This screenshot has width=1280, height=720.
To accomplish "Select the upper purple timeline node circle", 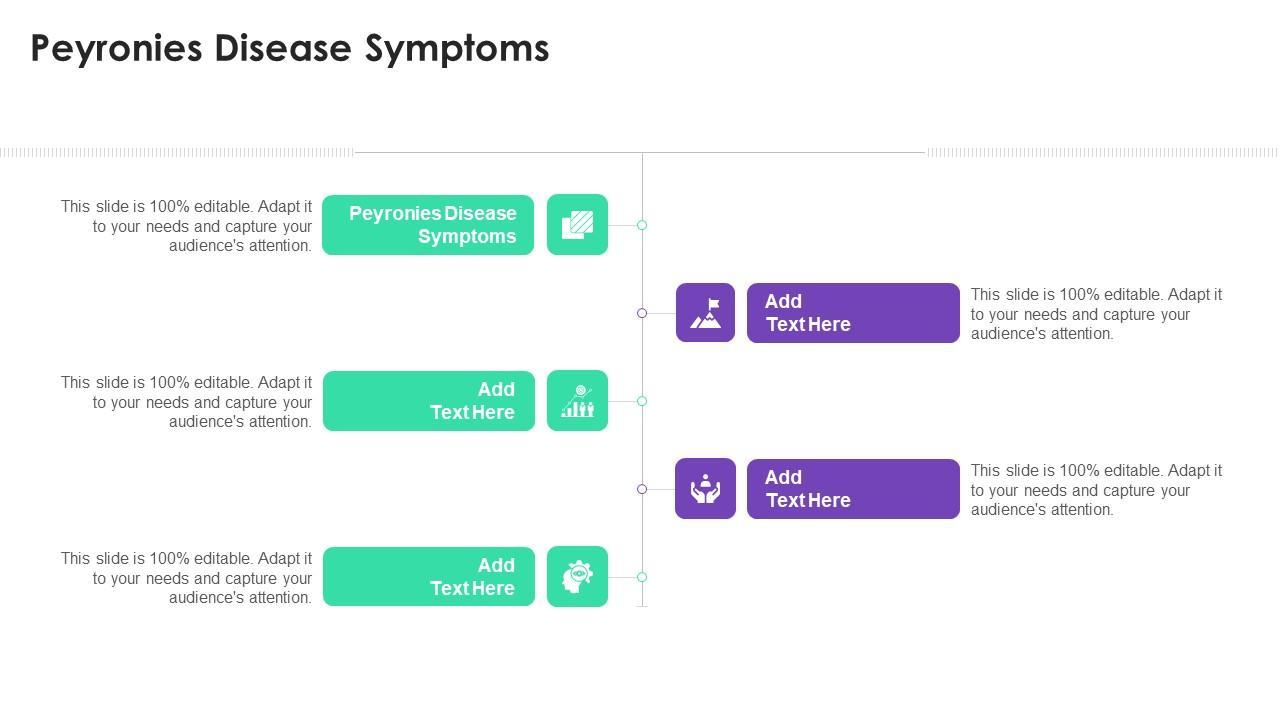I will click(x=642, y=313).
